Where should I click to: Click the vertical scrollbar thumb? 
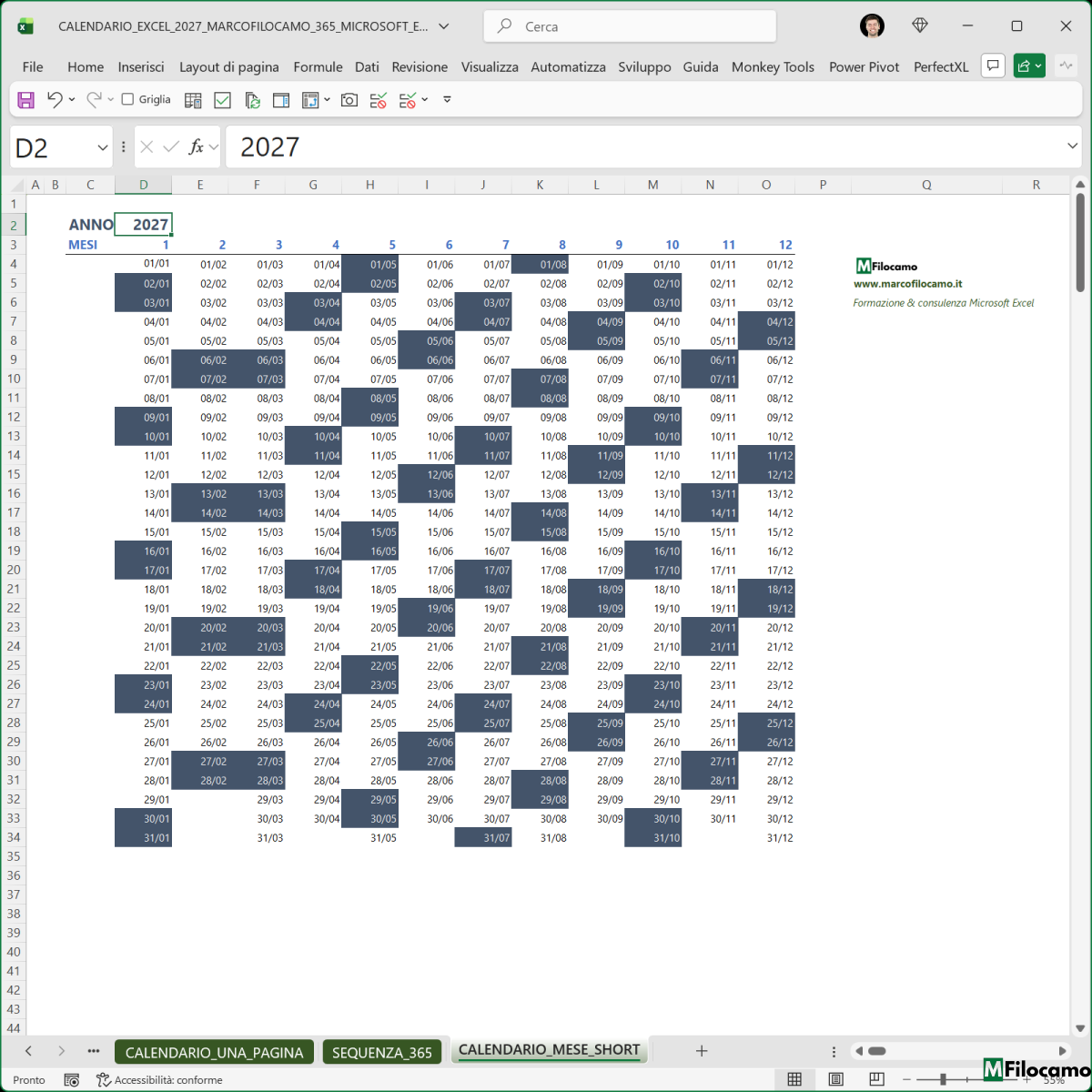tap(1080, 243)
